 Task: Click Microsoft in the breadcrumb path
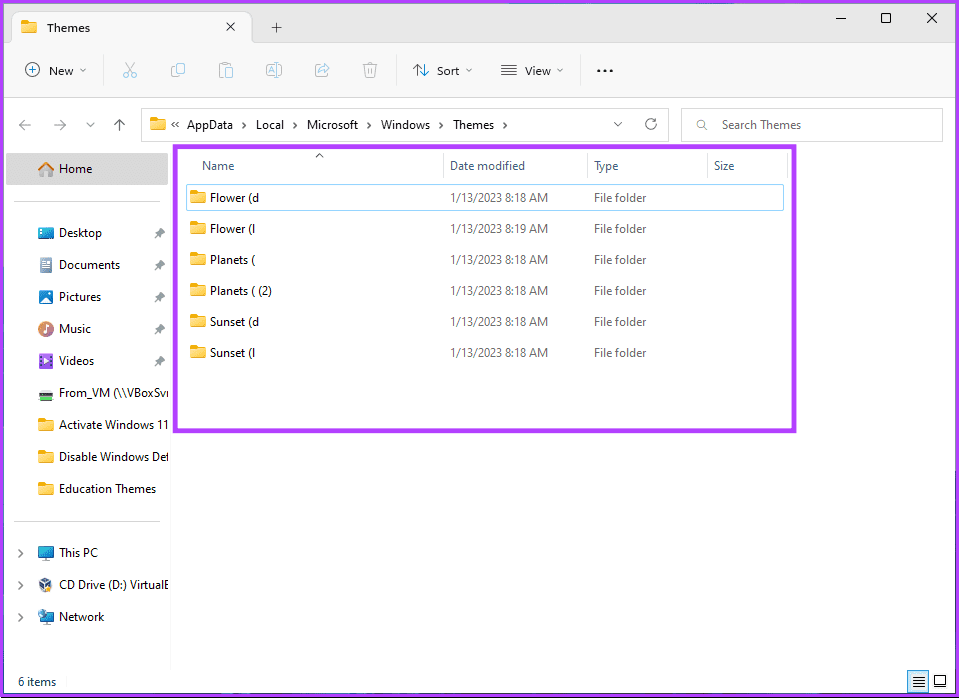click(332, 125)
